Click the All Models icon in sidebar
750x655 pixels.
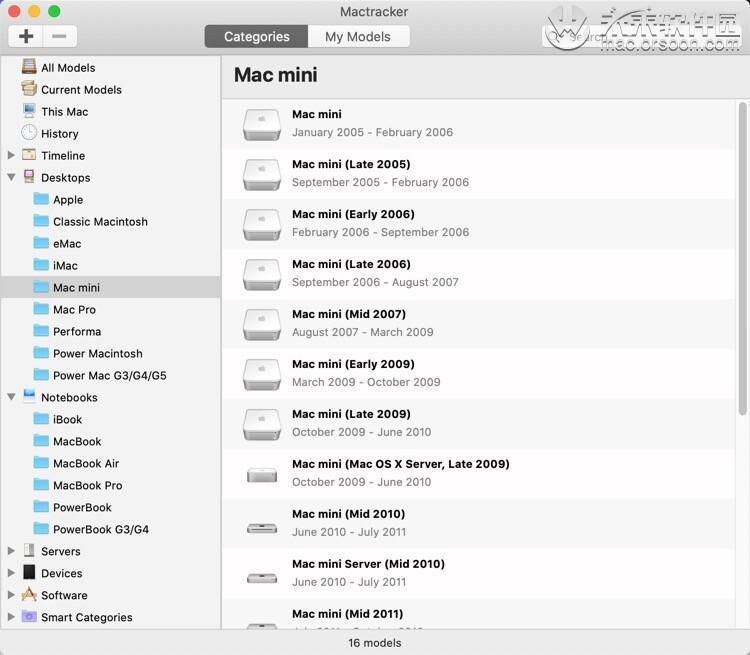pos(29,68)
